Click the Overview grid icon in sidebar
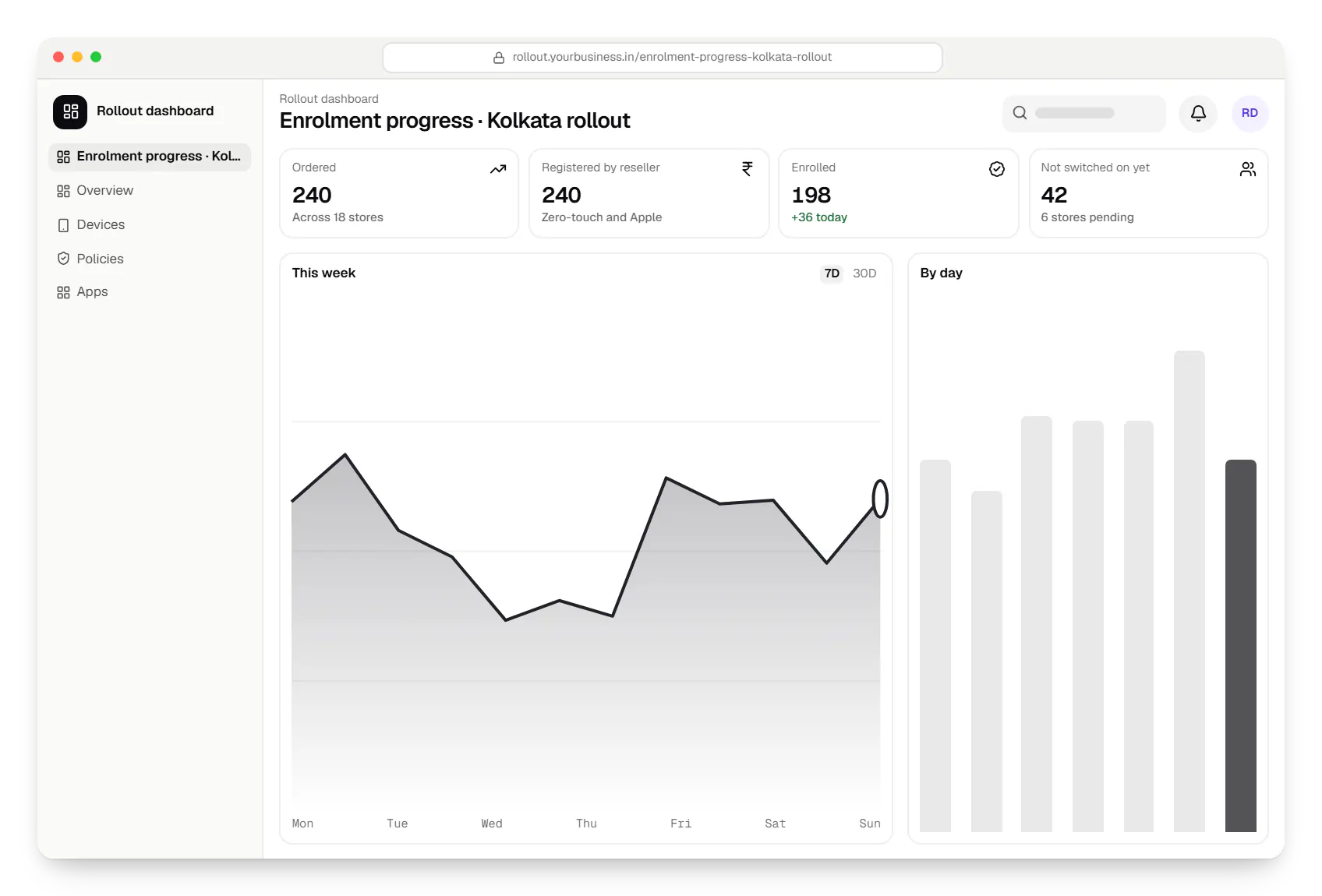Image resolution: width=1322 pixels, height=896 pixels. coord(64,191)
